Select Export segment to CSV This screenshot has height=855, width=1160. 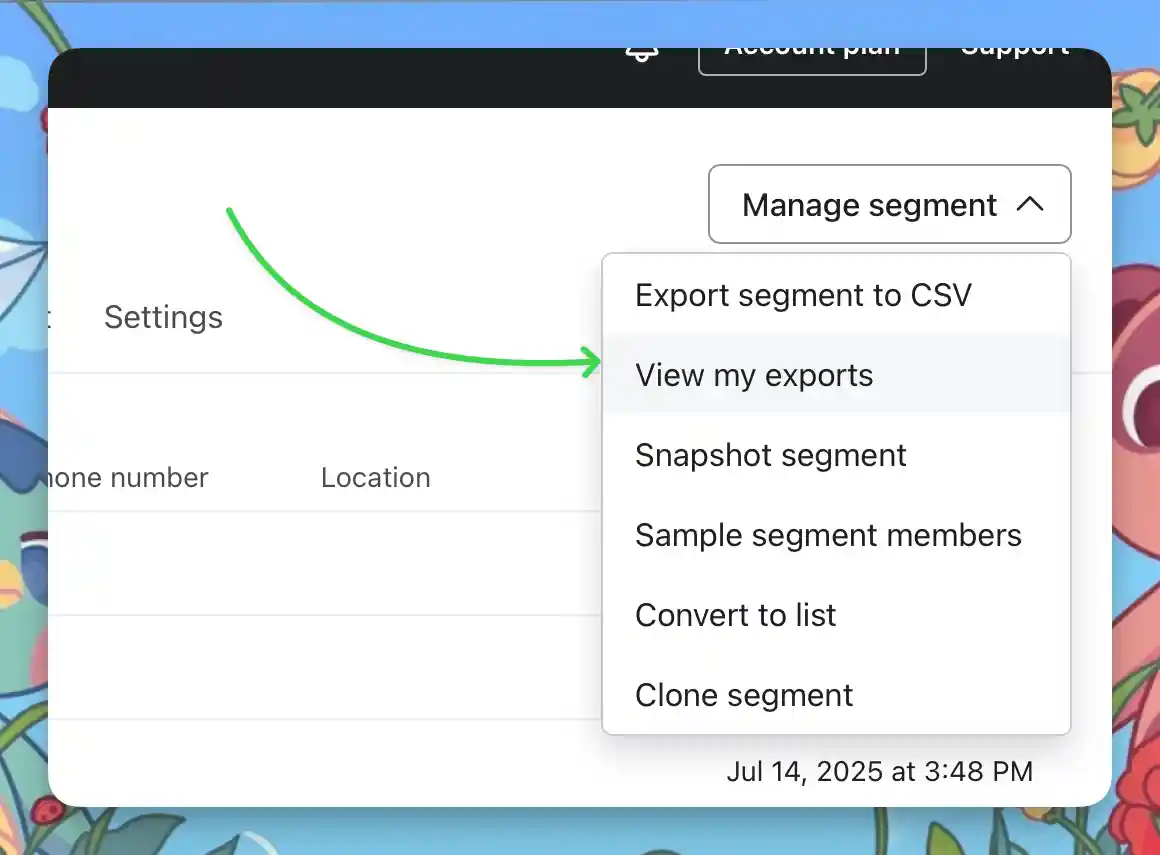pyautogui.click(x=802, y=294)
